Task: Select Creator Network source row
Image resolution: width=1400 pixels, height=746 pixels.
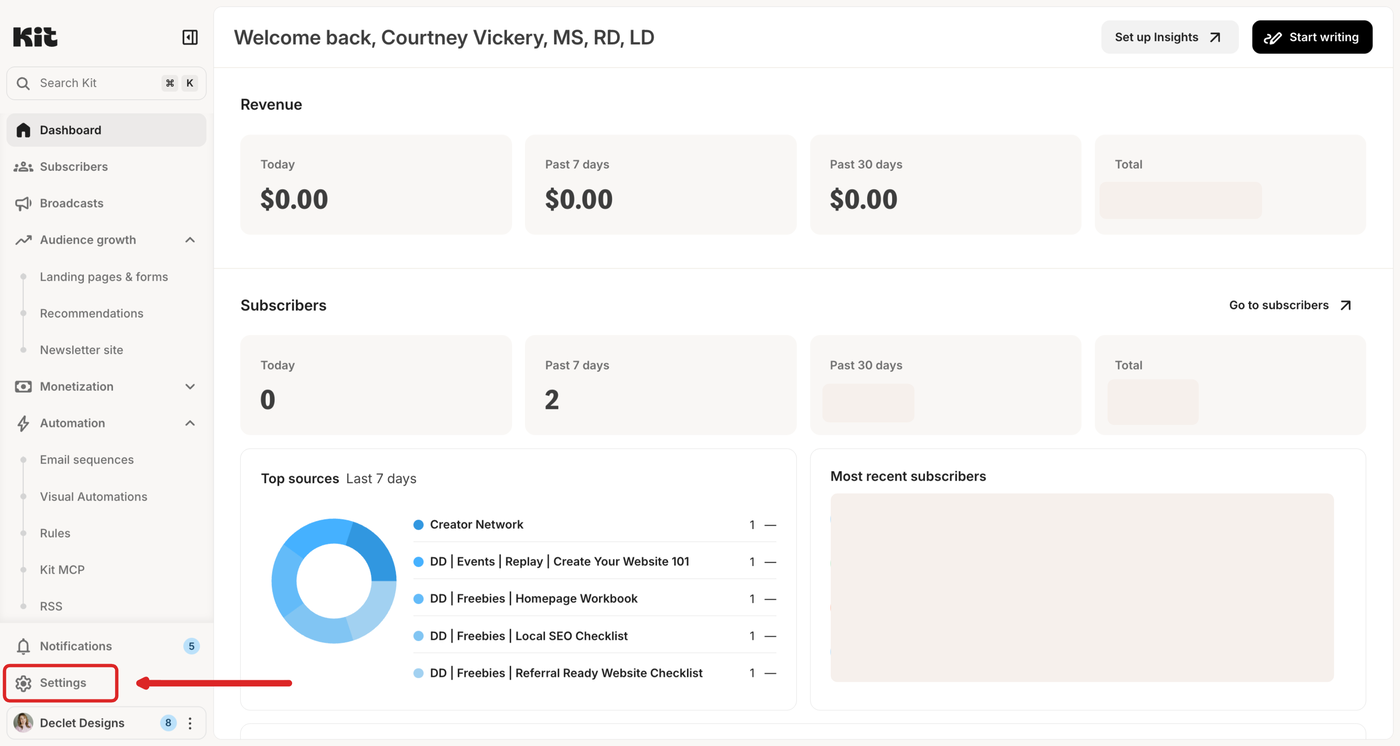Action: coord(595,525)
